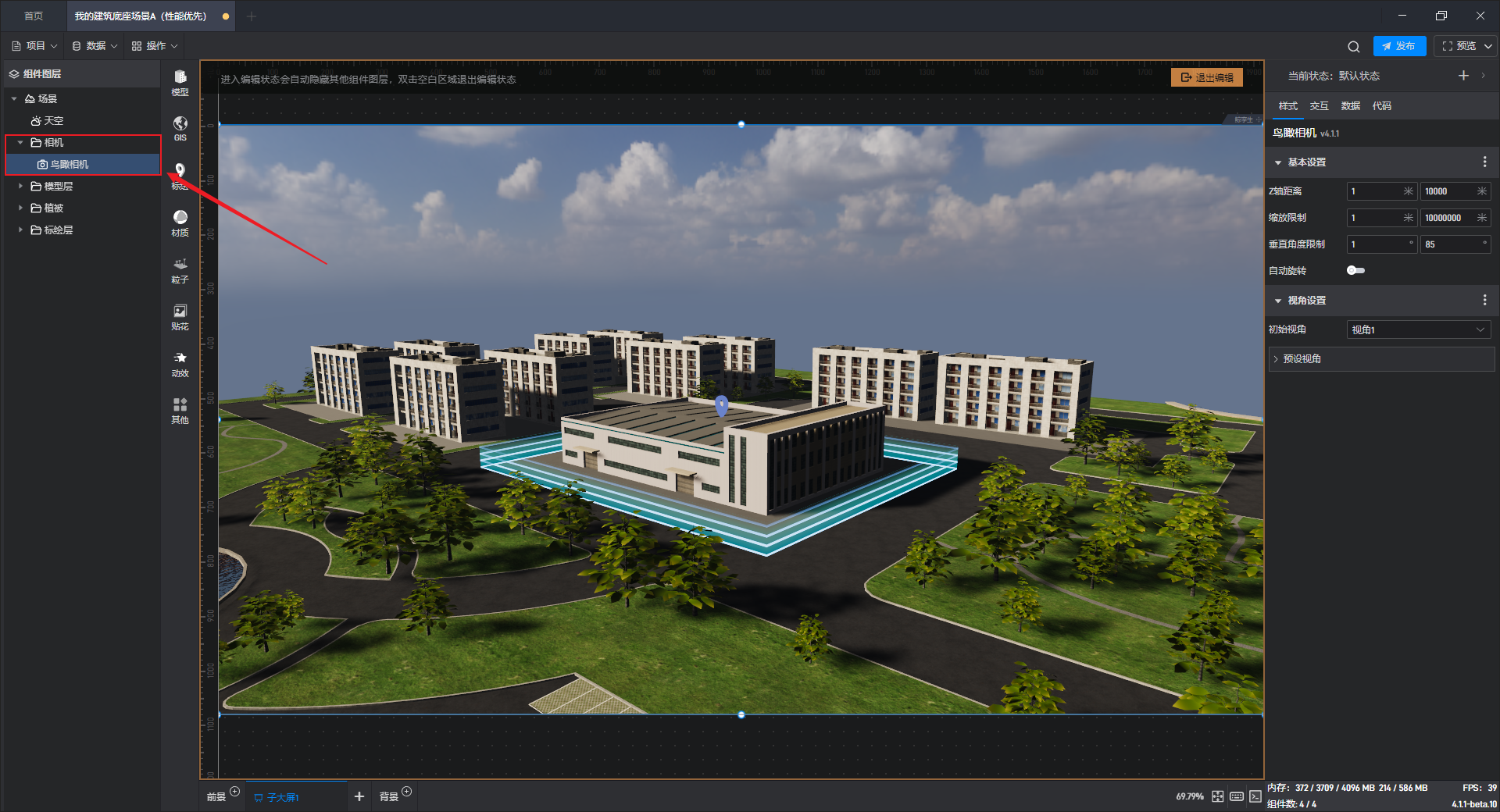This screenshot has height=812, width=1500.
Task: Switch to the 首页 home tab
Action: [x=34, y=16]
